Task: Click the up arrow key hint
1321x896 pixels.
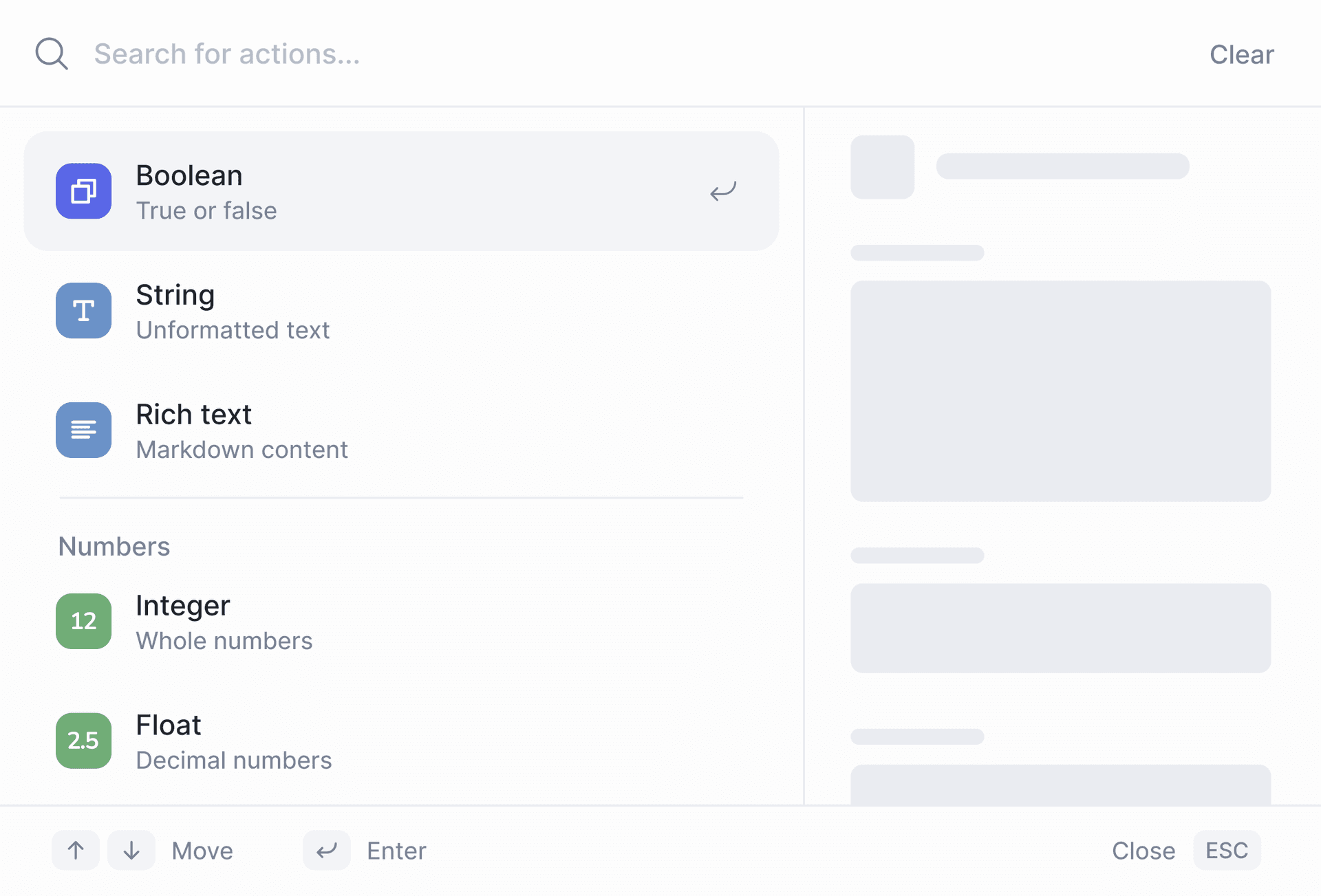Action: click(x=76, y=851)
